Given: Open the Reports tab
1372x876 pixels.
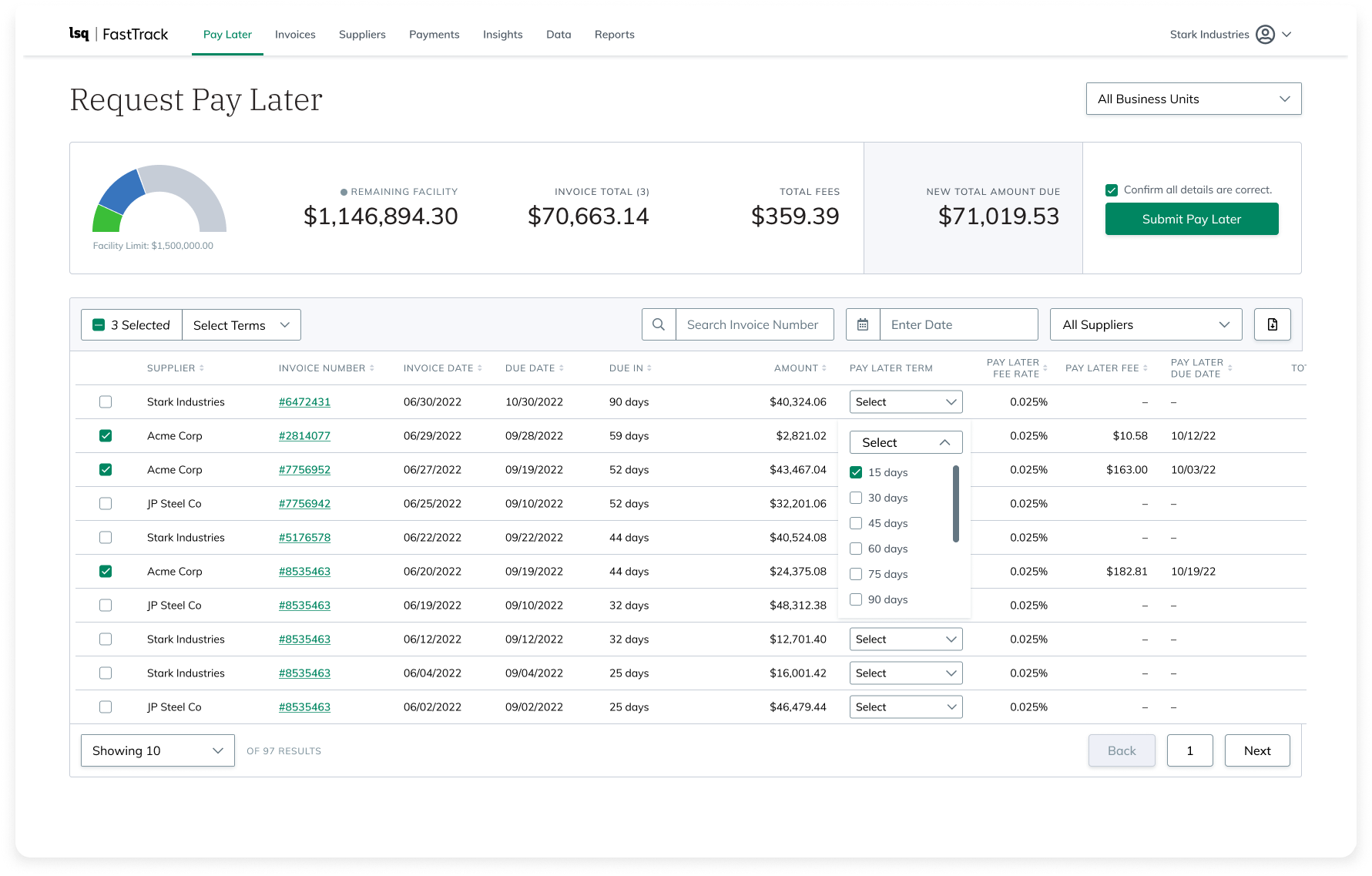Looking at the screenshot, I should click(x=614, y=35).
